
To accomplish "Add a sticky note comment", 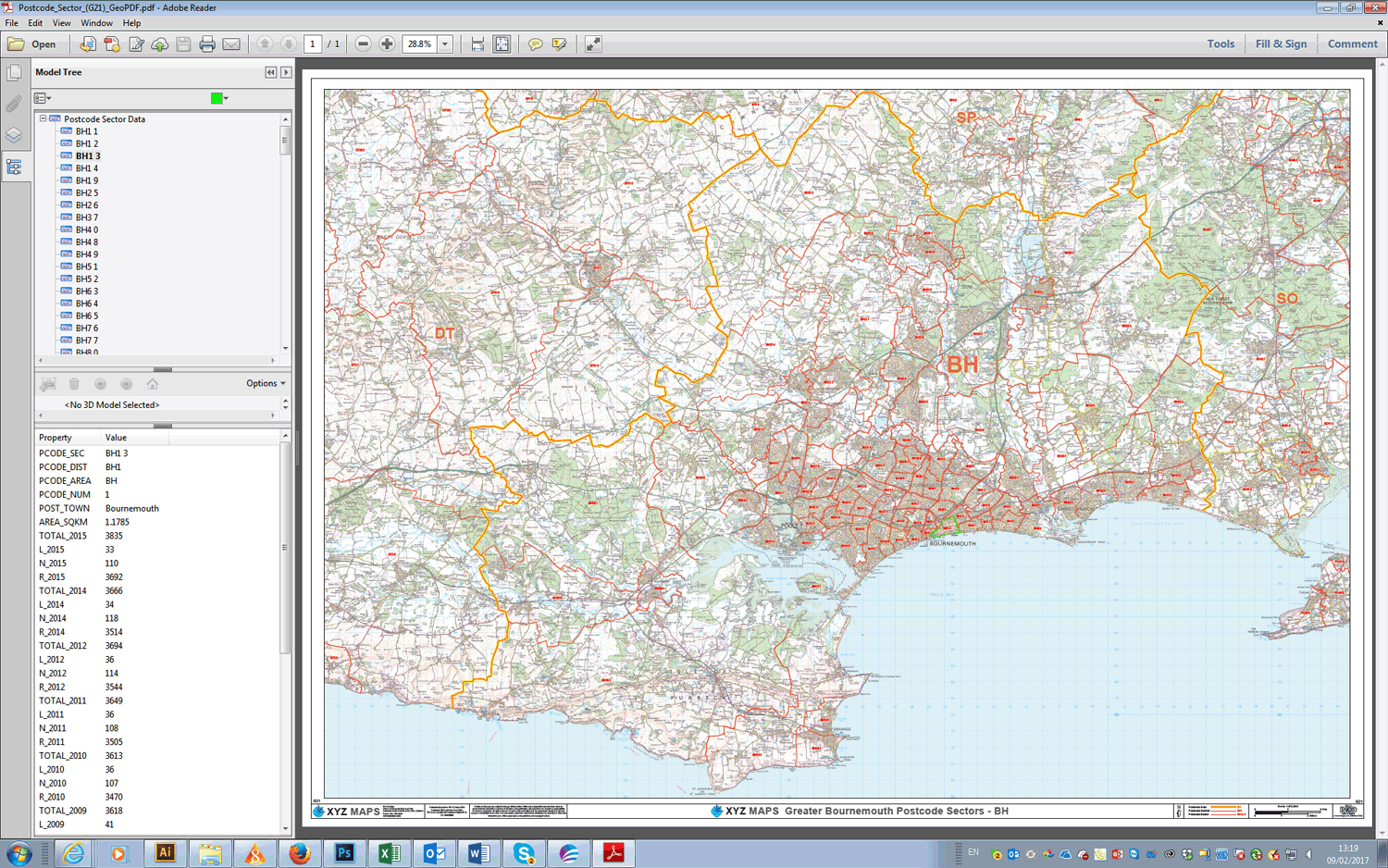I will 535,43.
